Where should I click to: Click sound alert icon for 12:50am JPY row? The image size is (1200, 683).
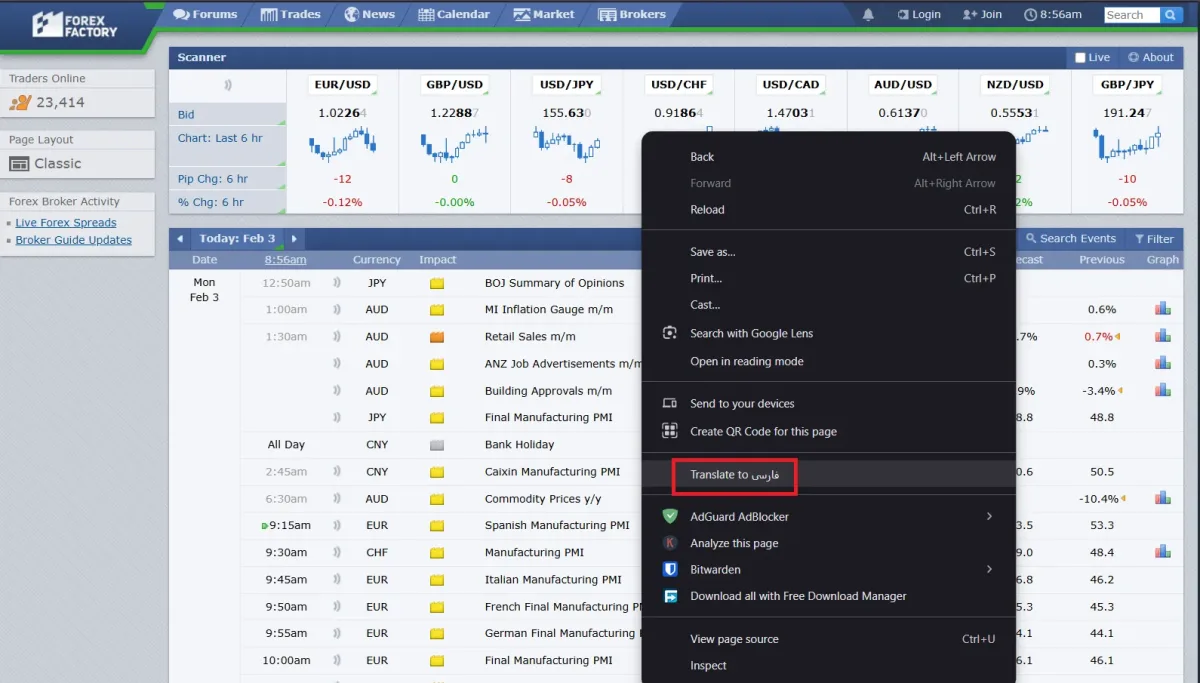[x=337, y=283]
